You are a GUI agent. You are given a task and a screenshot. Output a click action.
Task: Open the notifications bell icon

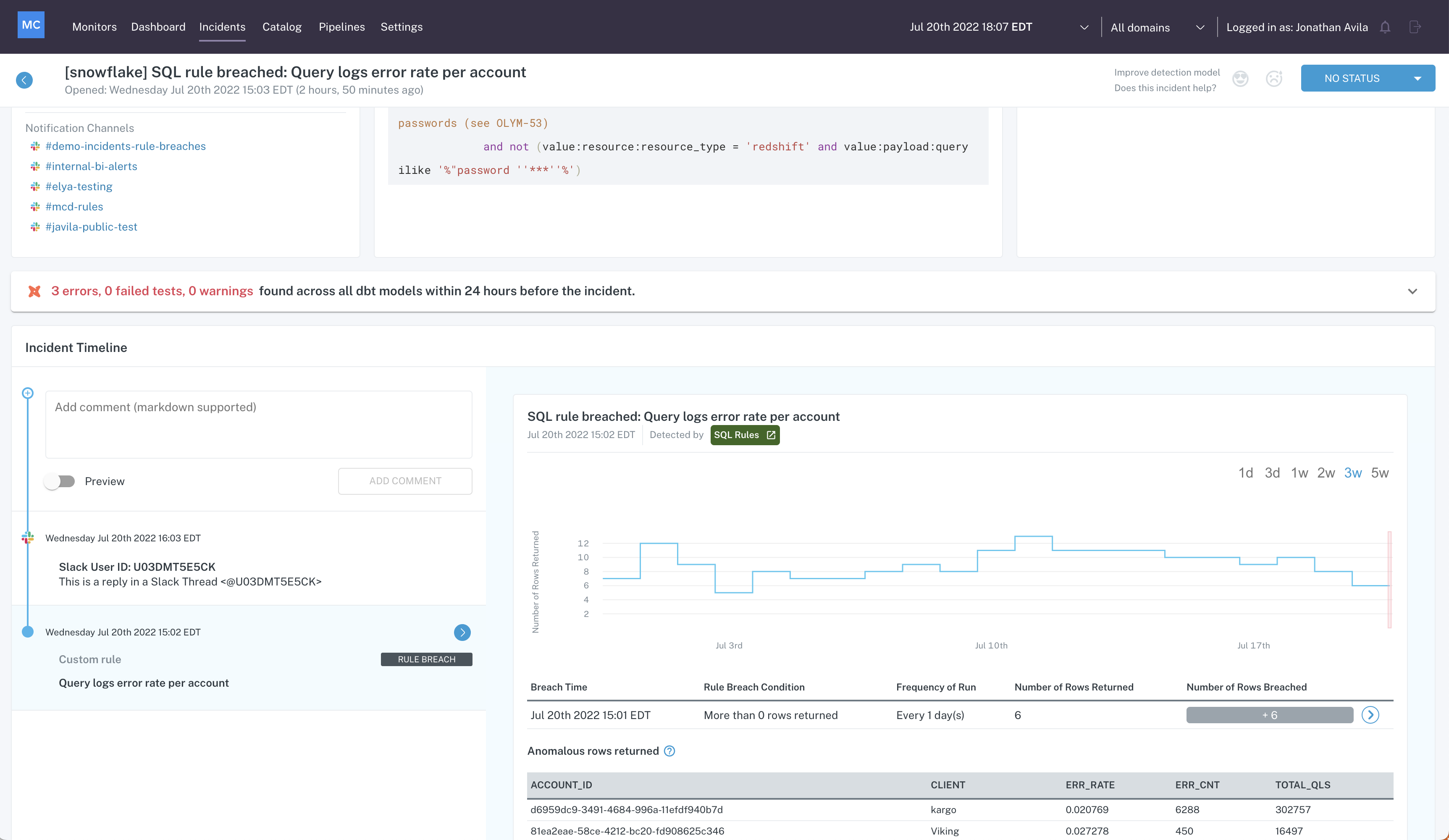coord(1385,27)
